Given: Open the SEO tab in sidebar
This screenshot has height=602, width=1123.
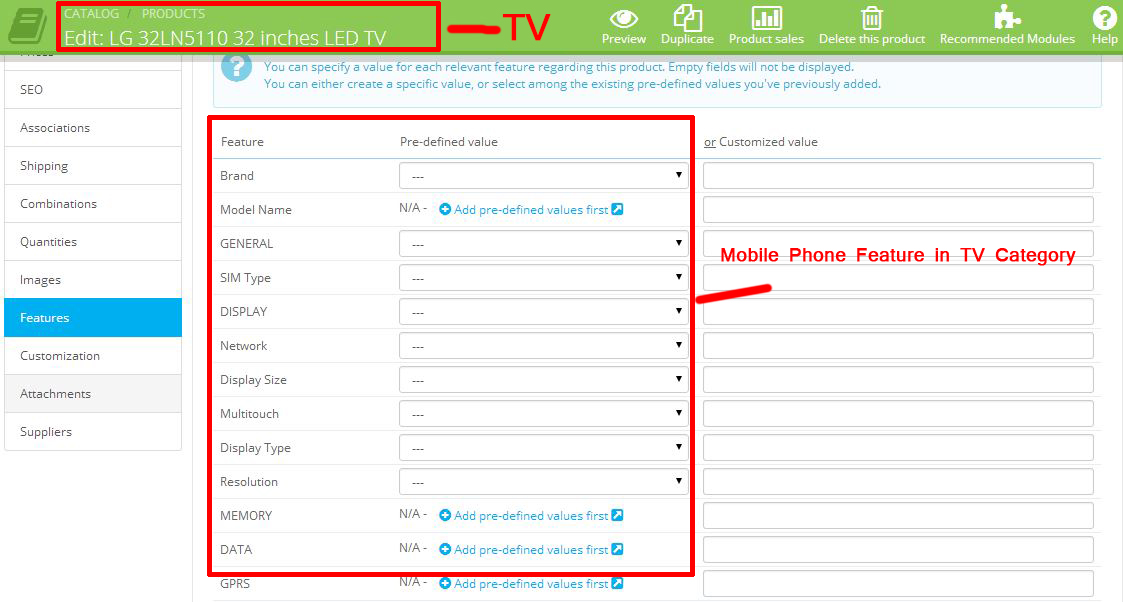Looking at the screenshot, I should (93, 89).
